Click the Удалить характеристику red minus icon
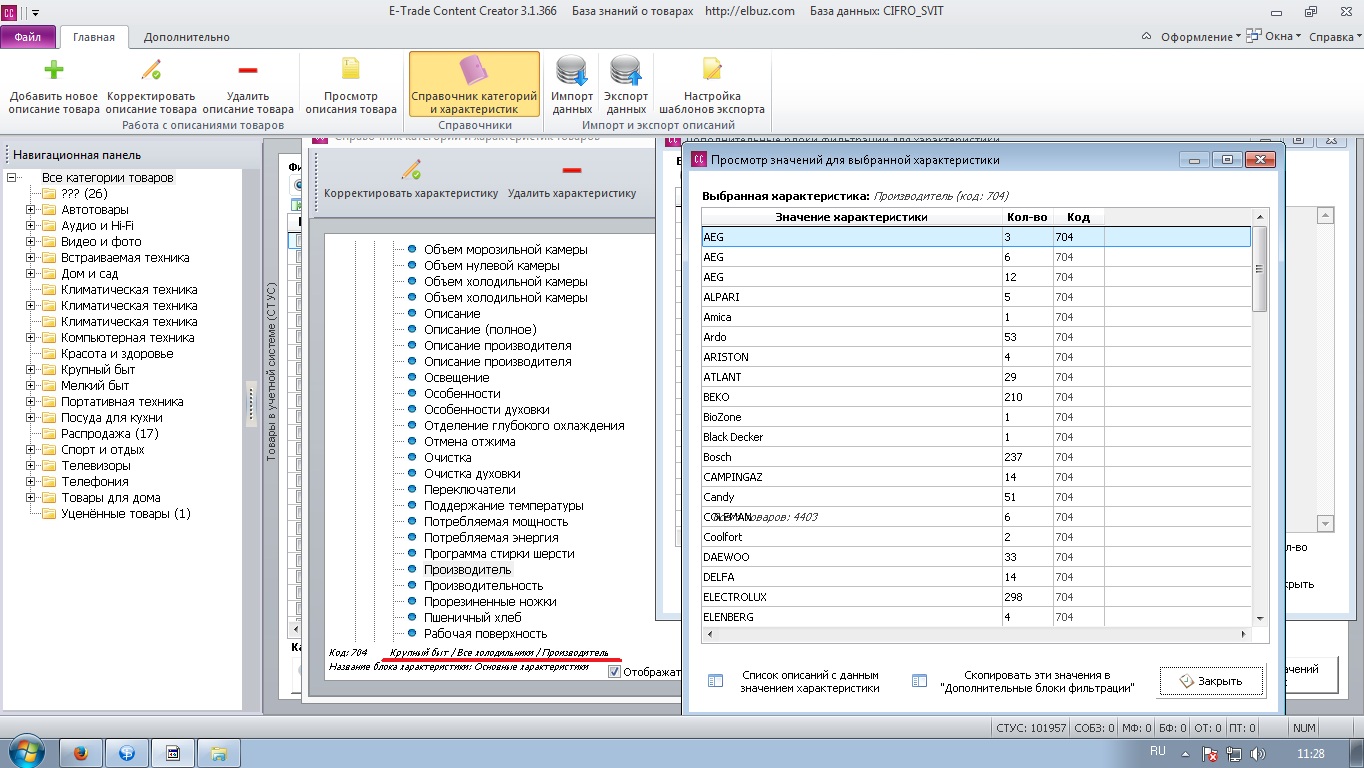 (572, 170)
